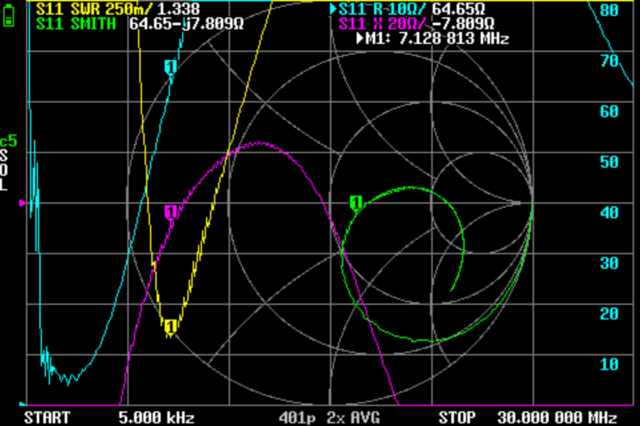Tap marker 1 on the cyan resistance trace
Screen dimensions: 640x426
pos(170,68)
